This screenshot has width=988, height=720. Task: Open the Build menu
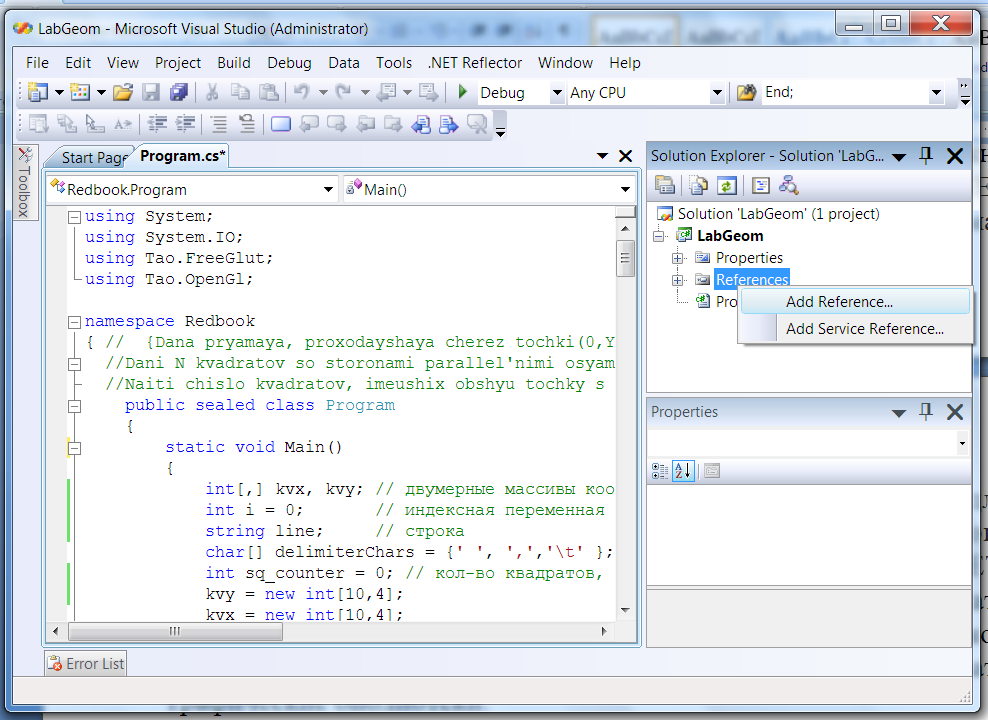(x=234, y=63)
